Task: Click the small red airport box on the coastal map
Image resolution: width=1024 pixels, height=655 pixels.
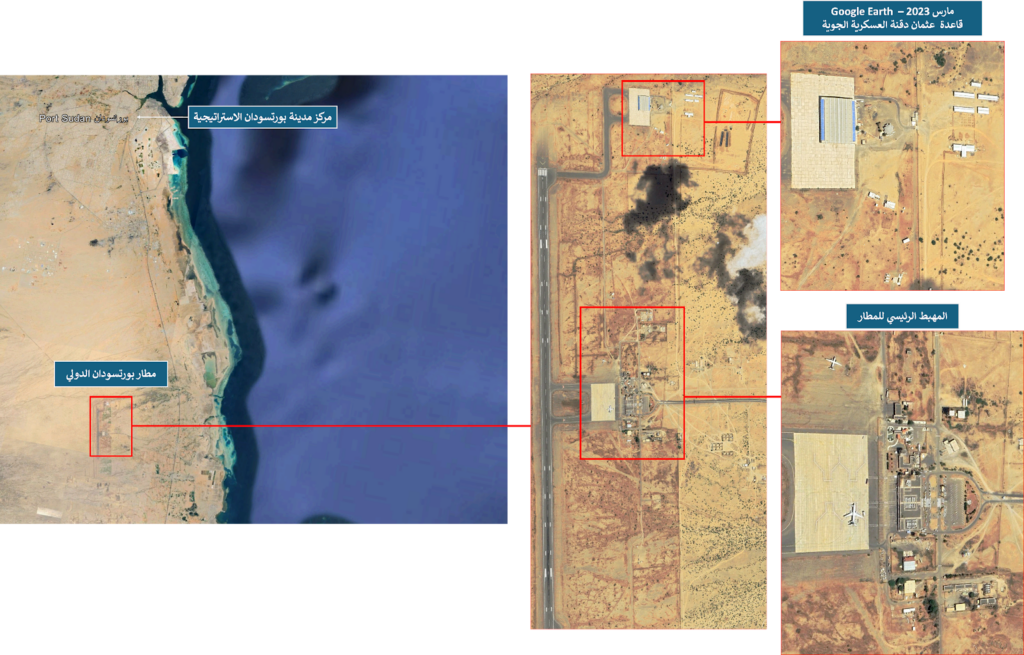Action: (x=110, y=427)
